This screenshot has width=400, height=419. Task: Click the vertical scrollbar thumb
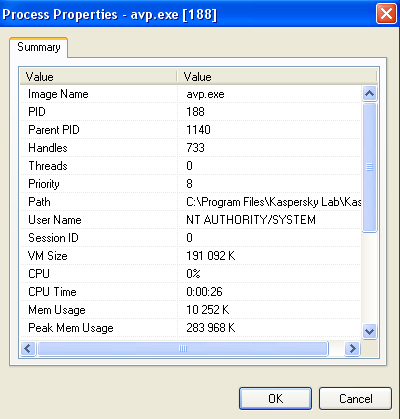tap(369, 167)
